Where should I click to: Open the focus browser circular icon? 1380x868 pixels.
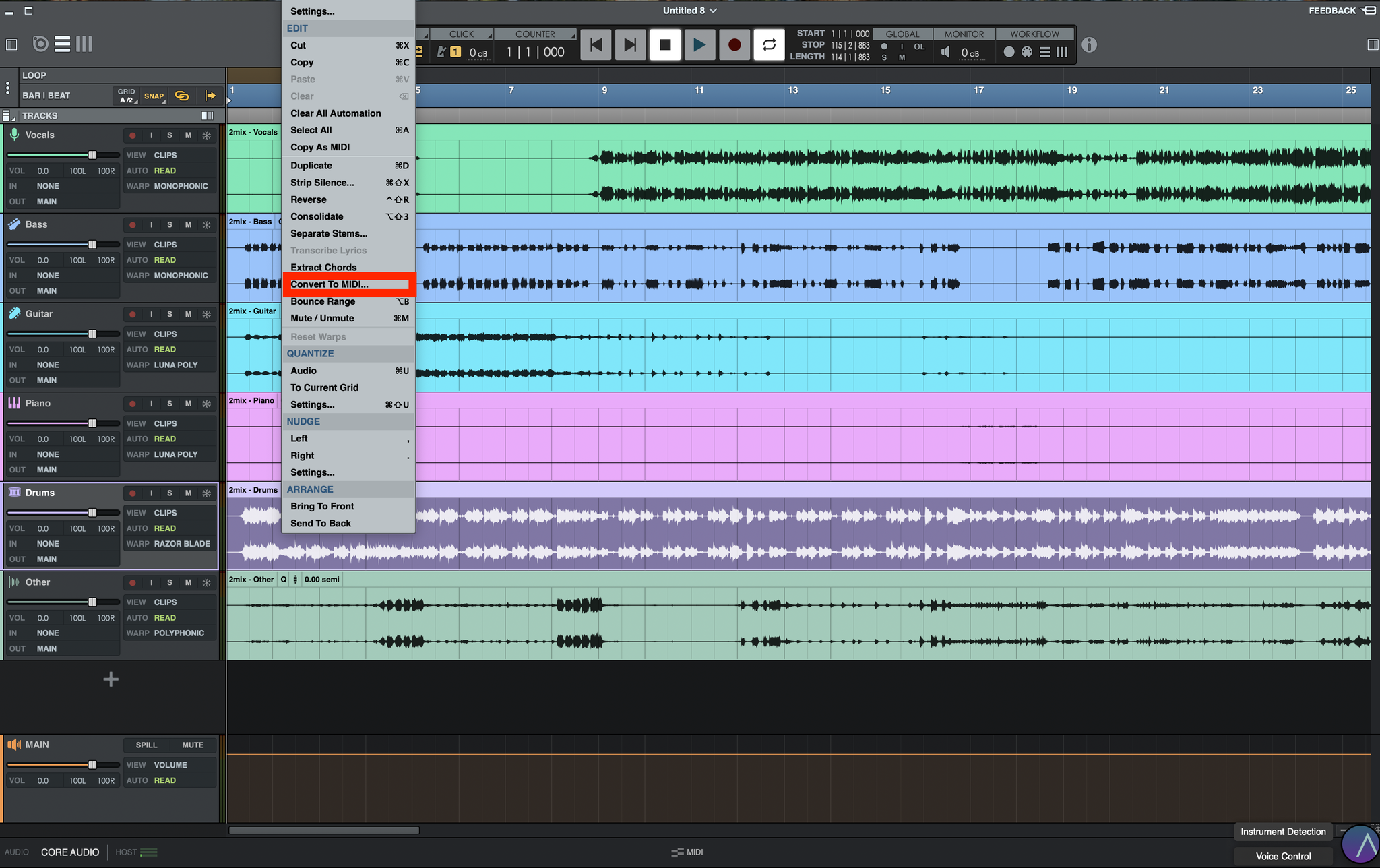(x=40, y=44)
